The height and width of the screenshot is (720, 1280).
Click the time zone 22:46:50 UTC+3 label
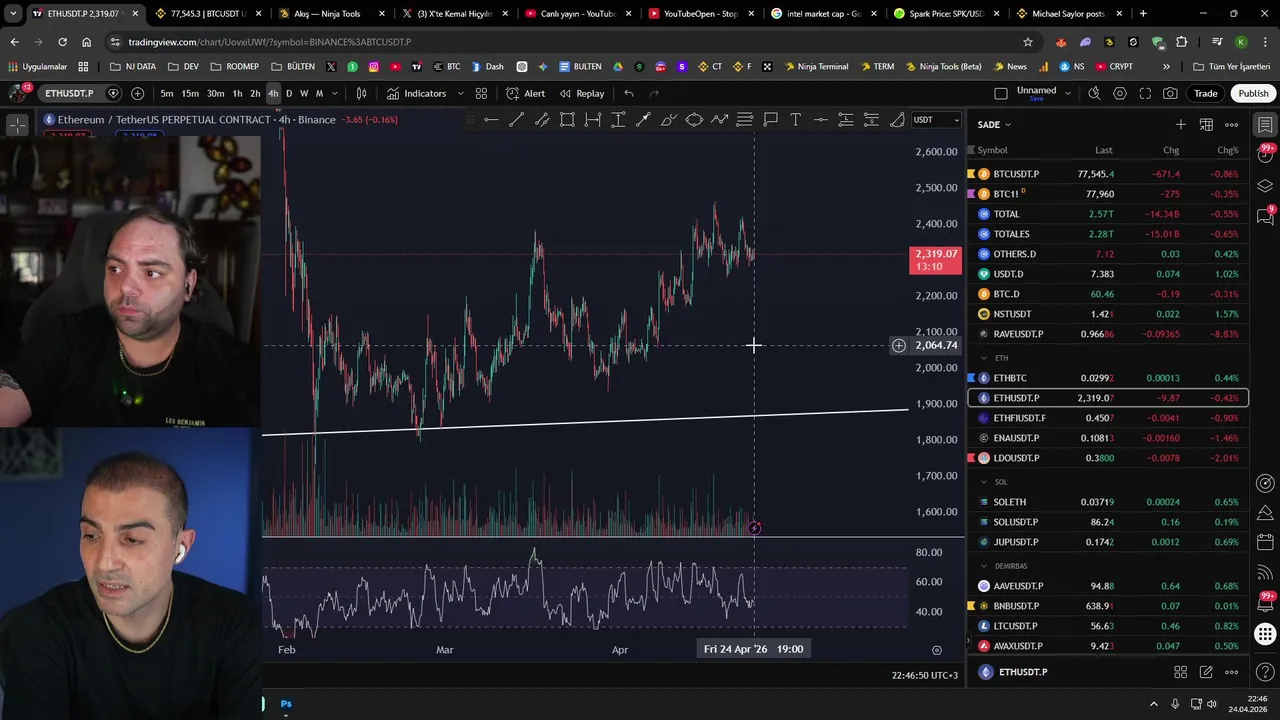925,675
